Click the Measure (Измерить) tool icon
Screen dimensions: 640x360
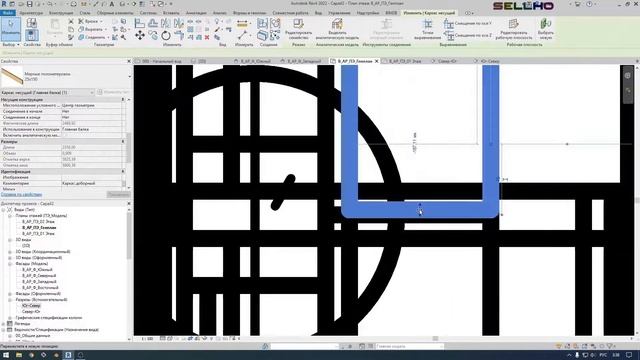pos(242,24)
